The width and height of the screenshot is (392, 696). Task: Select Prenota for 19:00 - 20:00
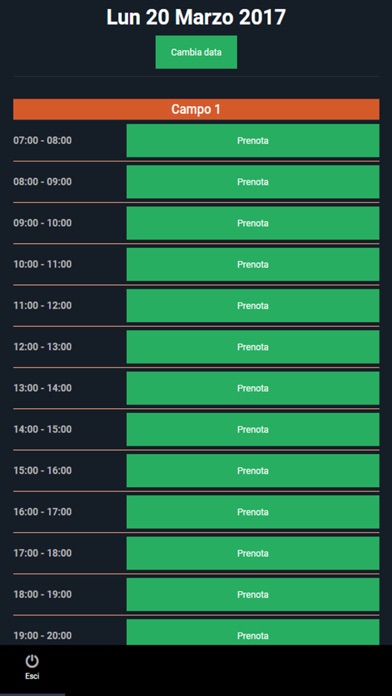point(253,633)
